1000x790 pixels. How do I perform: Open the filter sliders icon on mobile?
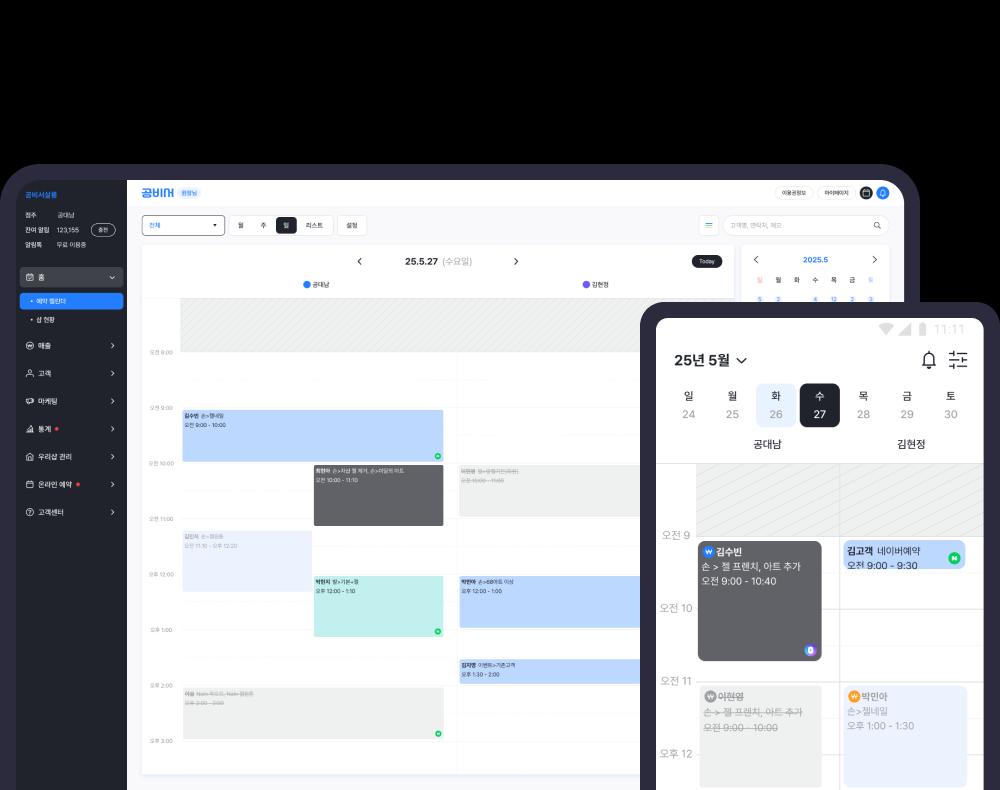958,360
